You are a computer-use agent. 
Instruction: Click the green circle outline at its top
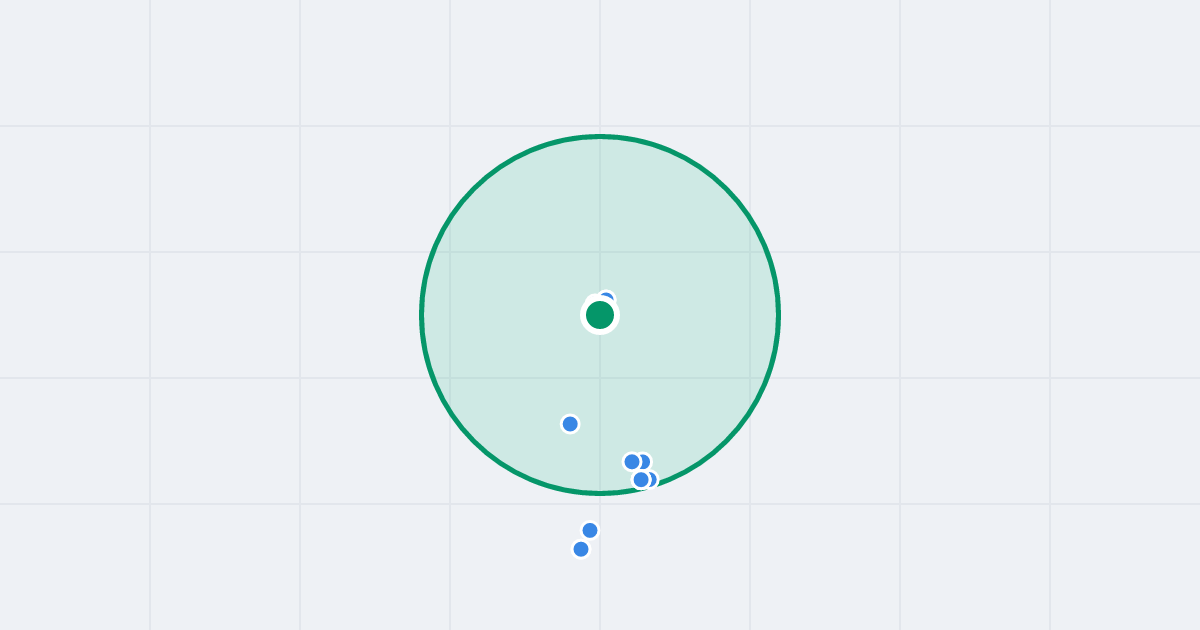click(600, 136)
